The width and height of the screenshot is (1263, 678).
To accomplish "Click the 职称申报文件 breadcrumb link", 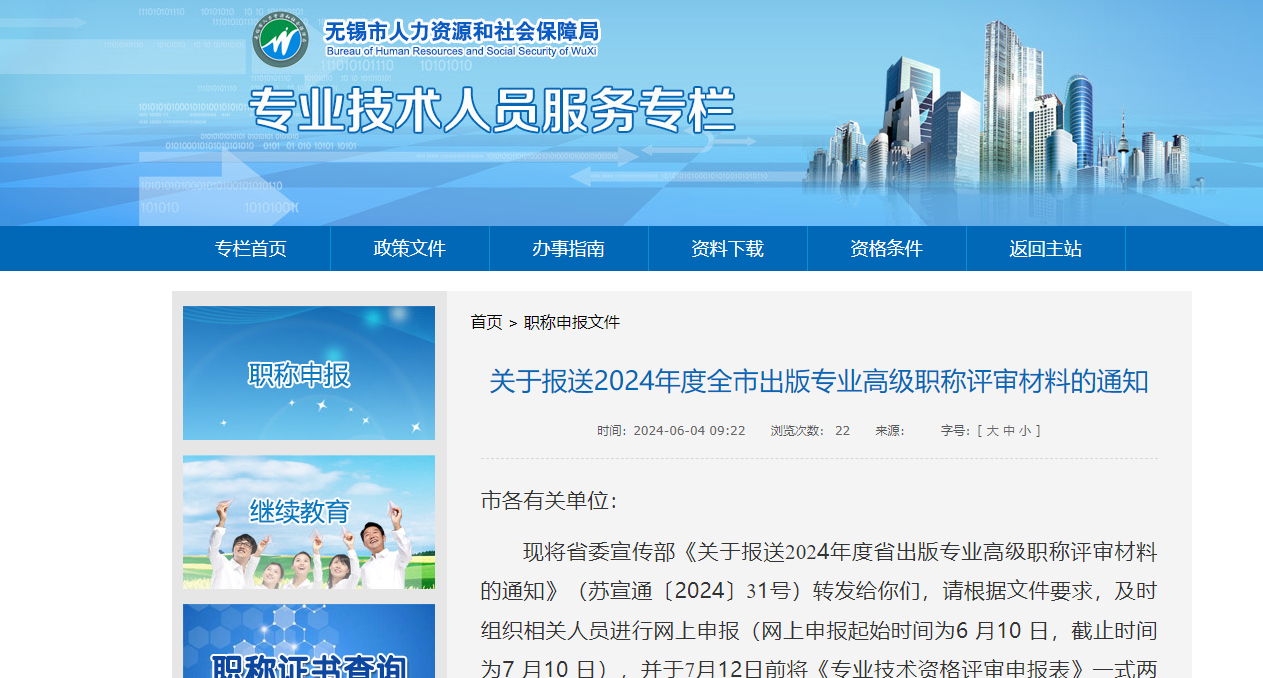I will 572,322.
